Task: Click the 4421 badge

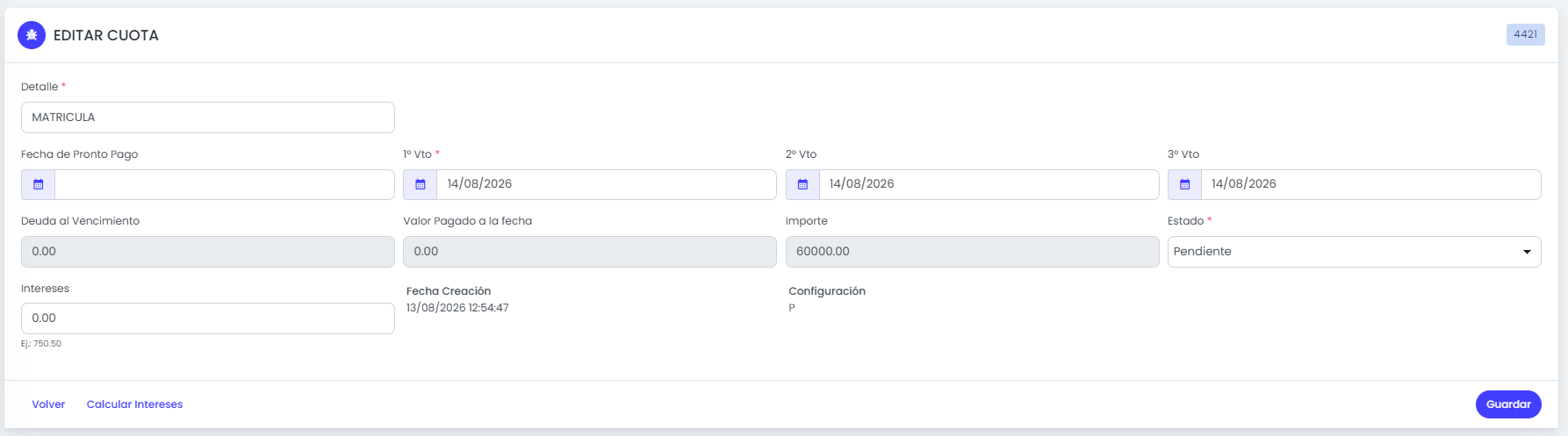Action: tap(1526, 34)
